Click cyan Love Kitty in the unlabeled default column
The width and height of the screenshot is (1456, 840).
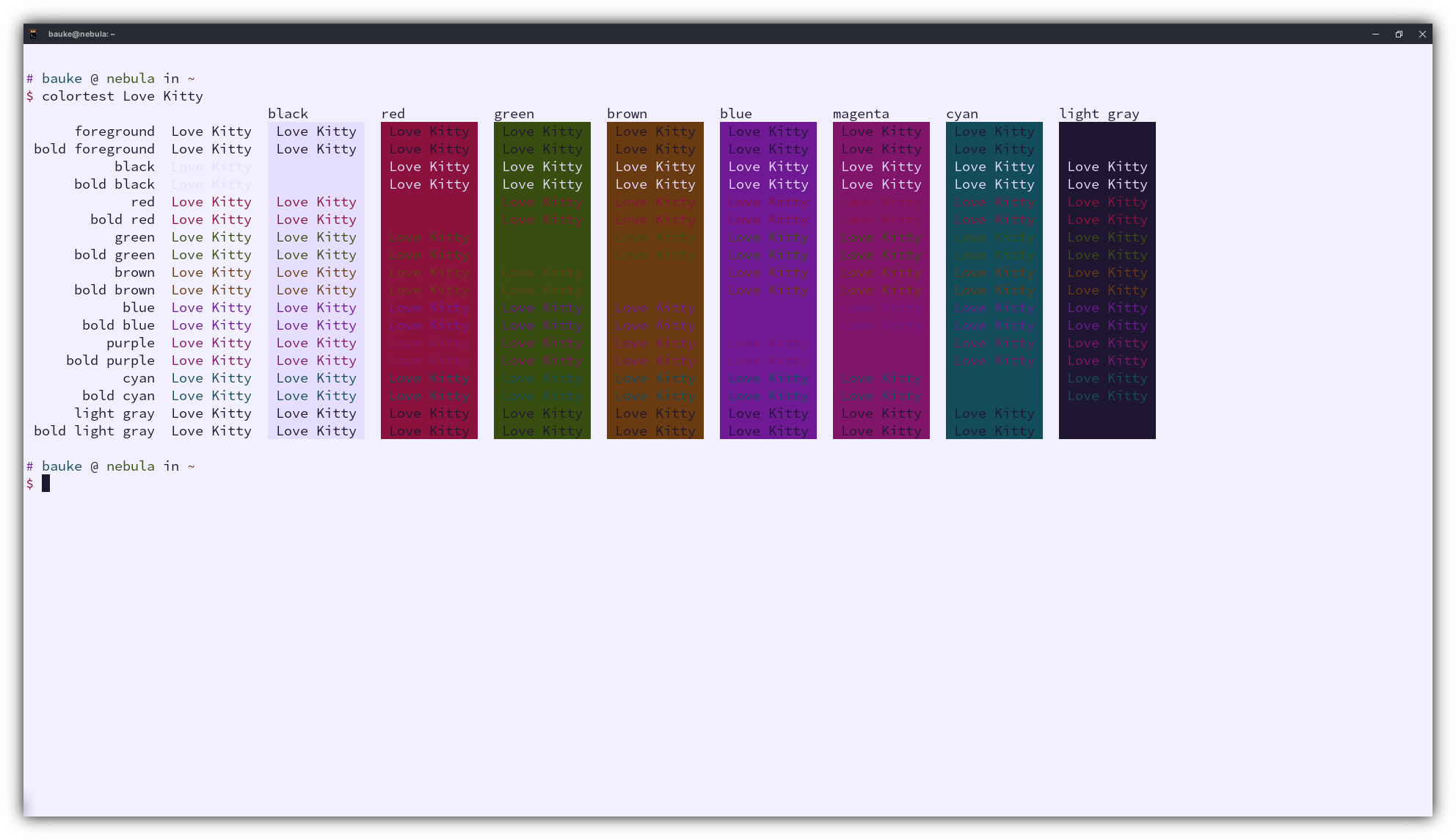click(x=211, y=378)
